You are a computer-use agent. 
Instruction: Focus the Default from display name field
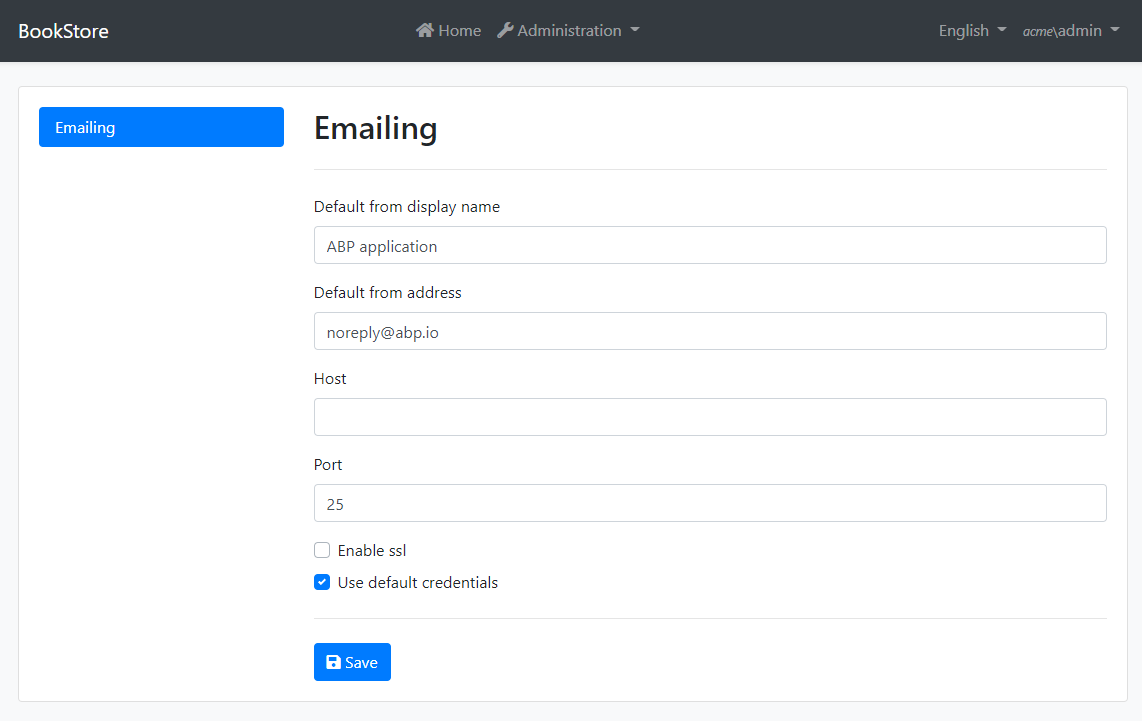710,245
